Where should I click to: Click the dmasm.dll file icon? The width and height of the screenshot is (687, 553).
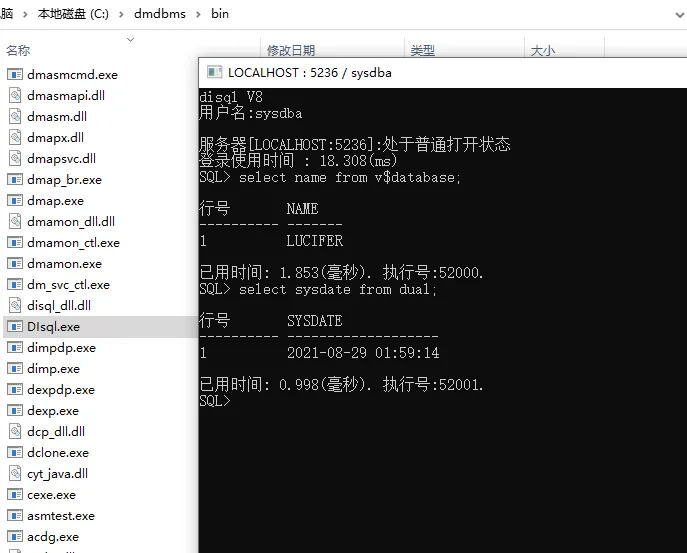pos(15,117)
